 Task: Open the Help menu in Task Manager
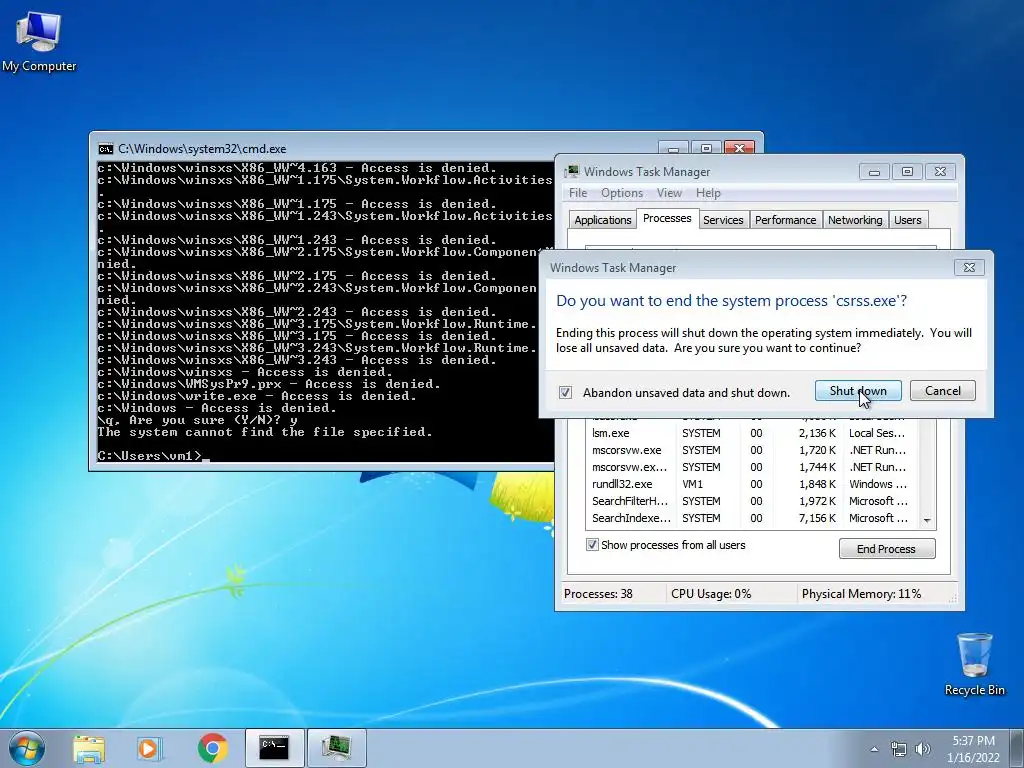point(708,193)
